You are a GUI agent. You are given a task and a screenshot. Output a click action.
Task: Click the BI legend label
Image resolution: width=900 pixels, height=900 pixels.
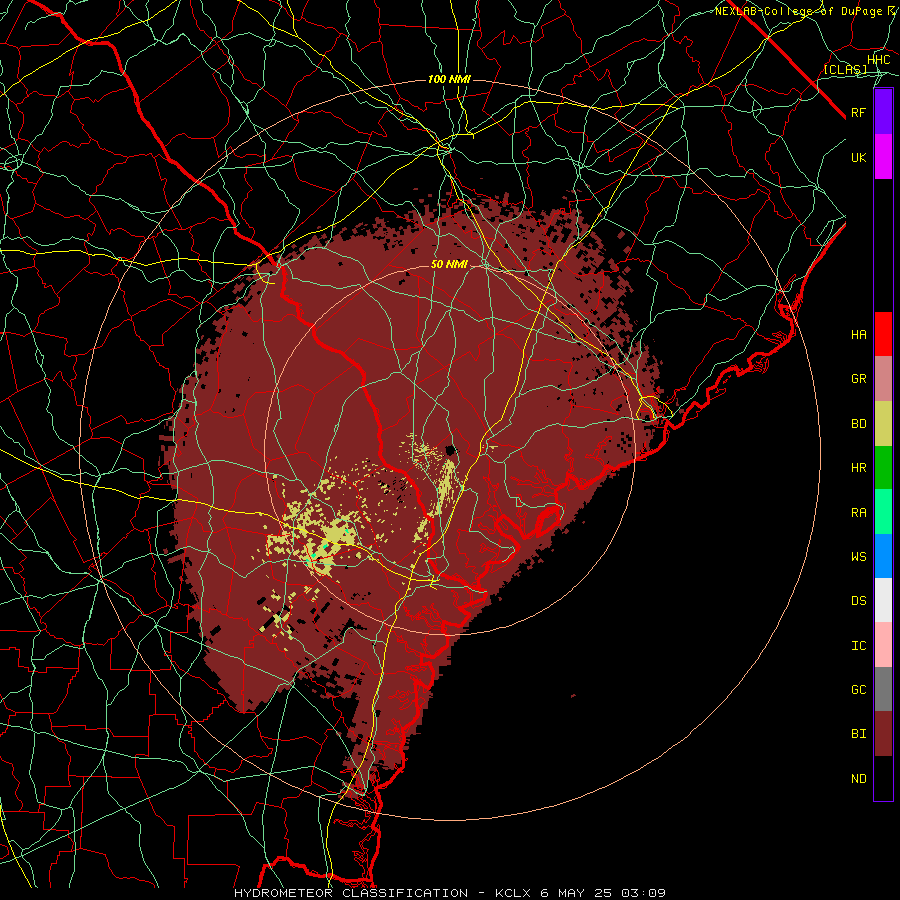tap(858, 734)
